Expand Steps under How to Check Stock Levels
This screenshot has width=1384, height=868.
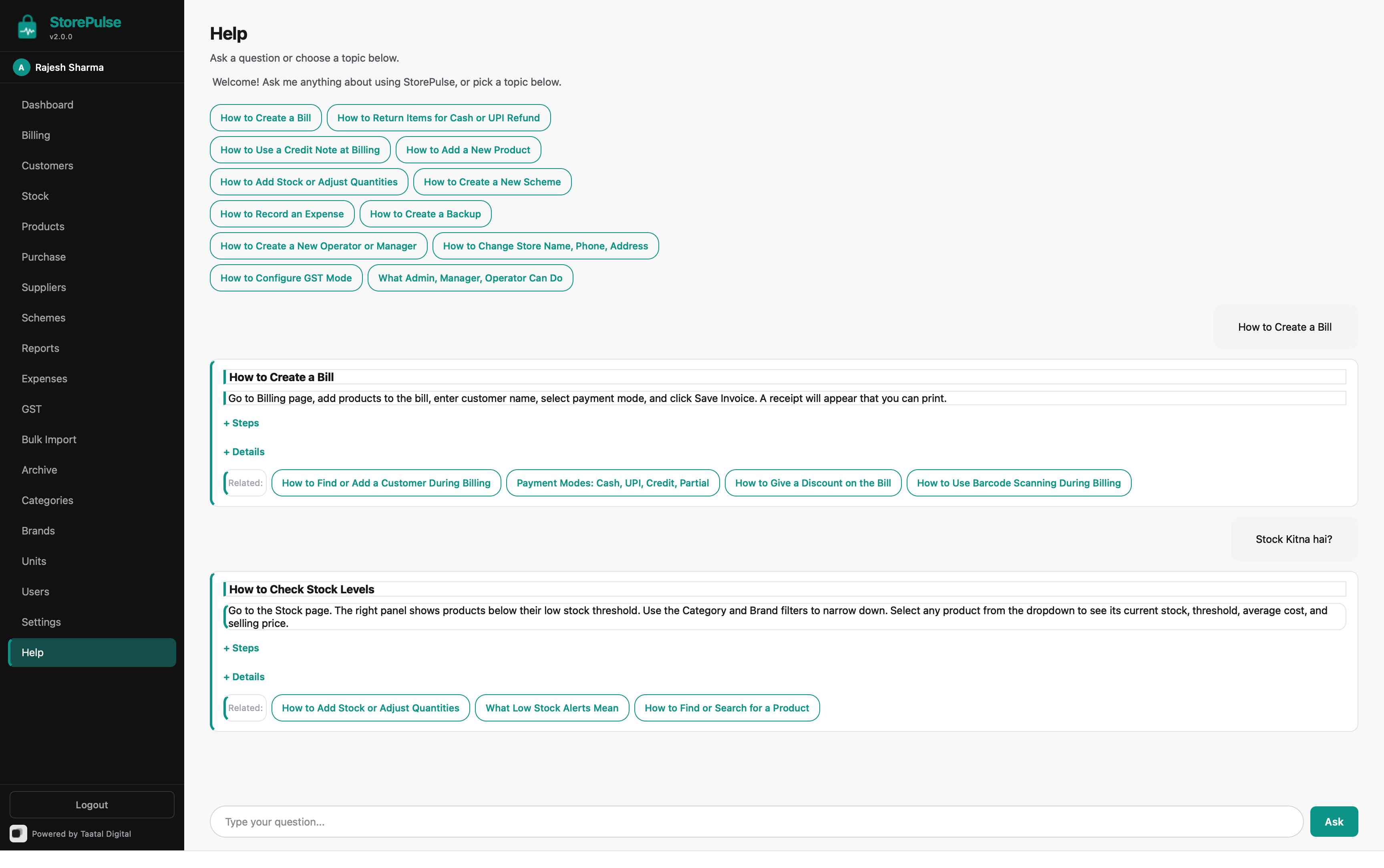pos(241,648)
